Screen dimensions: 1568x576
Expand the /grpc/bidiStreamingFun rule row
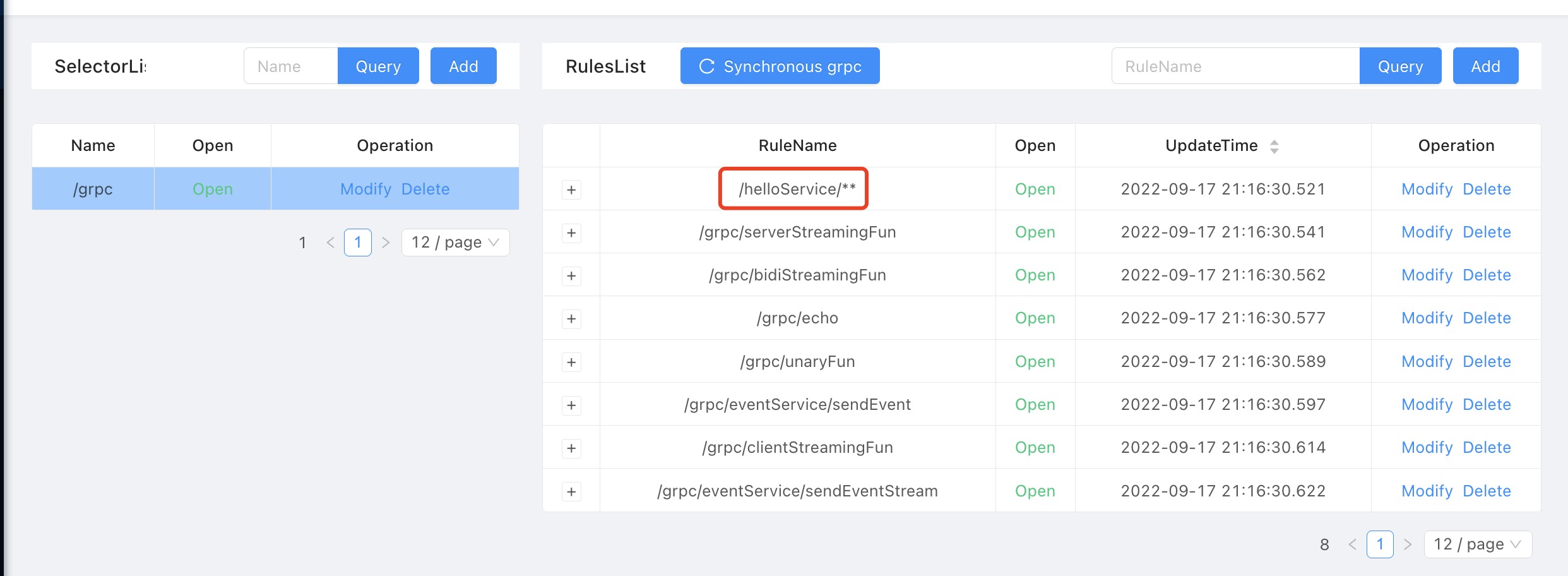(x=571, y=275)
